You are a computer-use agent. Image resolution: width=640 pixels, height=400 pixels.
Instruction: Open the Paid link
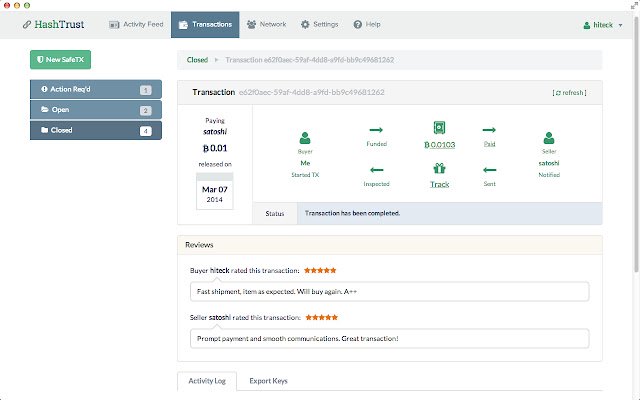[x=489, y=144]
